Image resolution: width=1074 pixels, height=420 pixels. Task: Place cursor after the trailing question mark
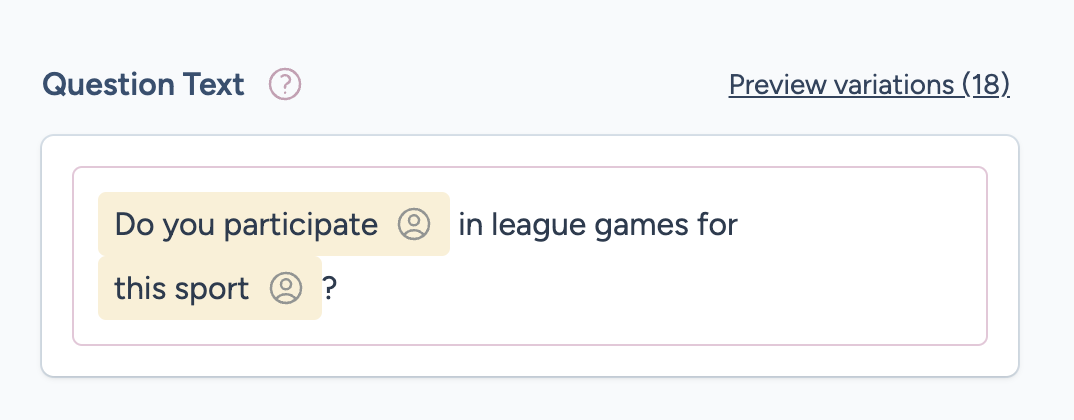coord(338,288)
